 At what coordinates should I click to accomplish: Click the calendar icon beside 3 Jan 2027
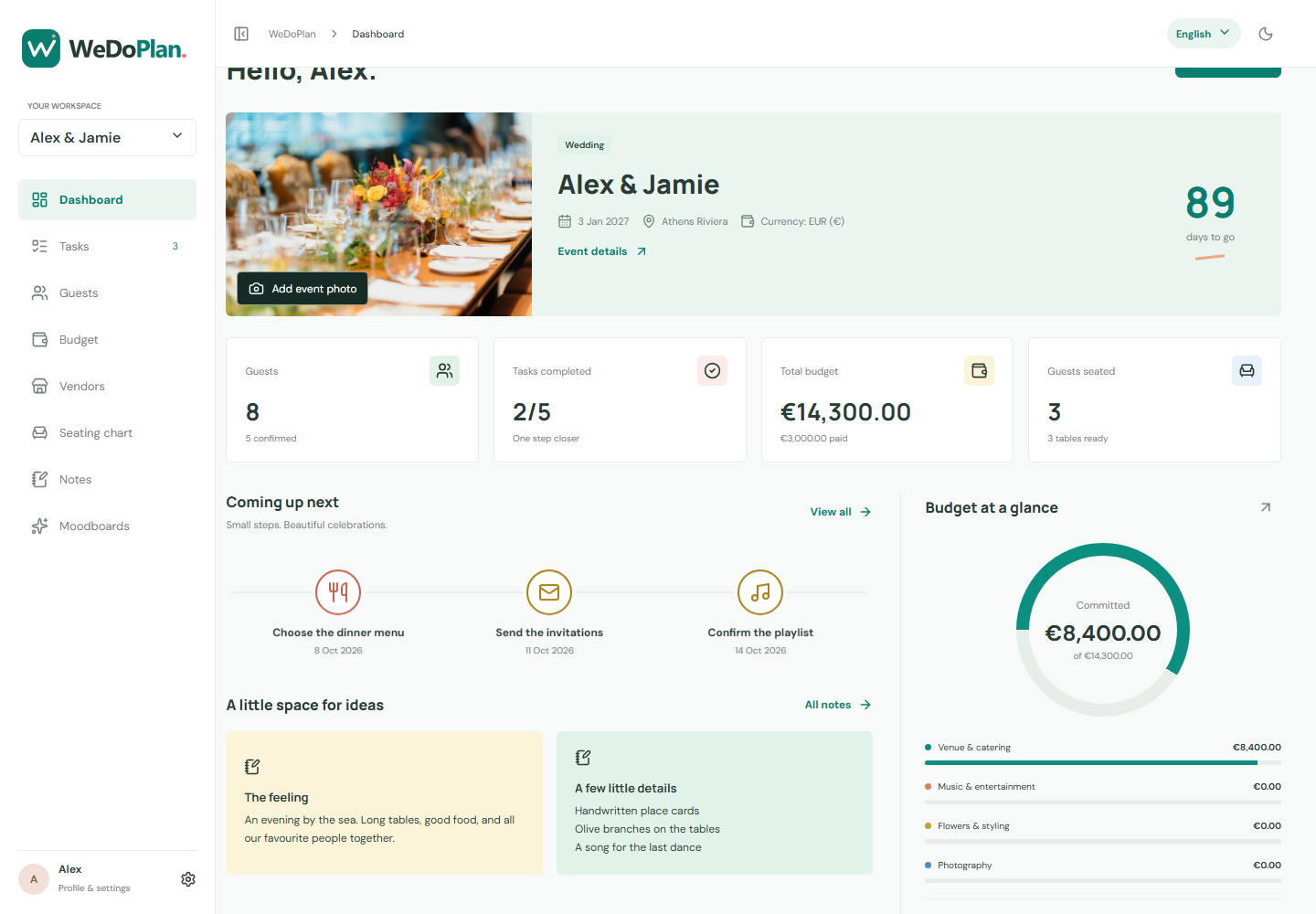coord(565,221)
